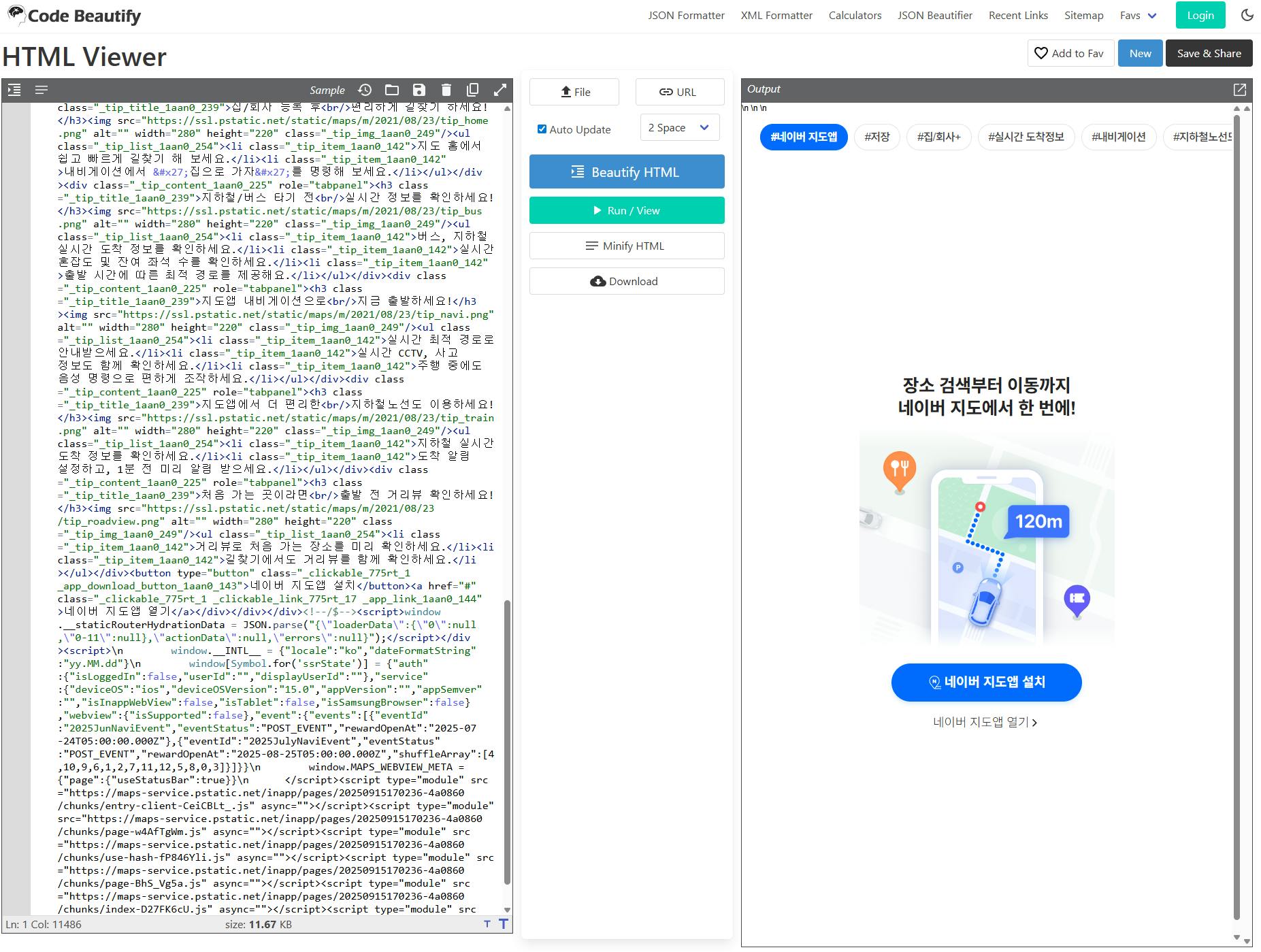Click the Output panel title label
The height and width of the screenshot is (952, 1261).
pos(764,89)
